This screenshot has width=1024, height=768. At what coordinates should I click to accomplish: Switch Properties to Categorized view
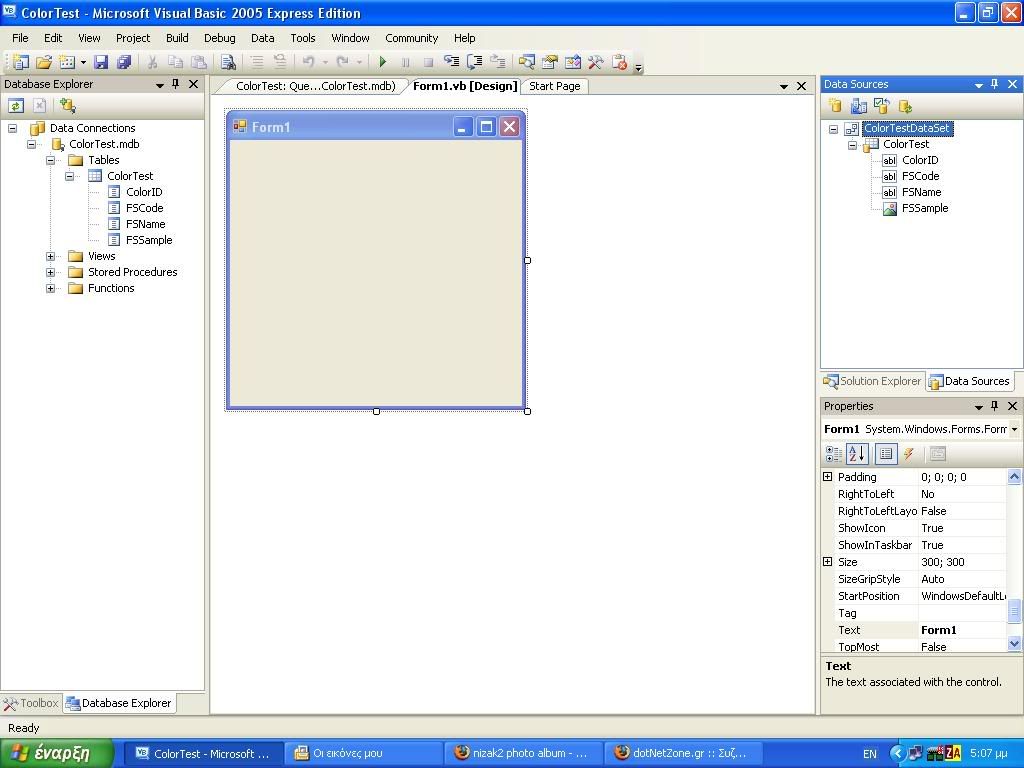point(834,454)
